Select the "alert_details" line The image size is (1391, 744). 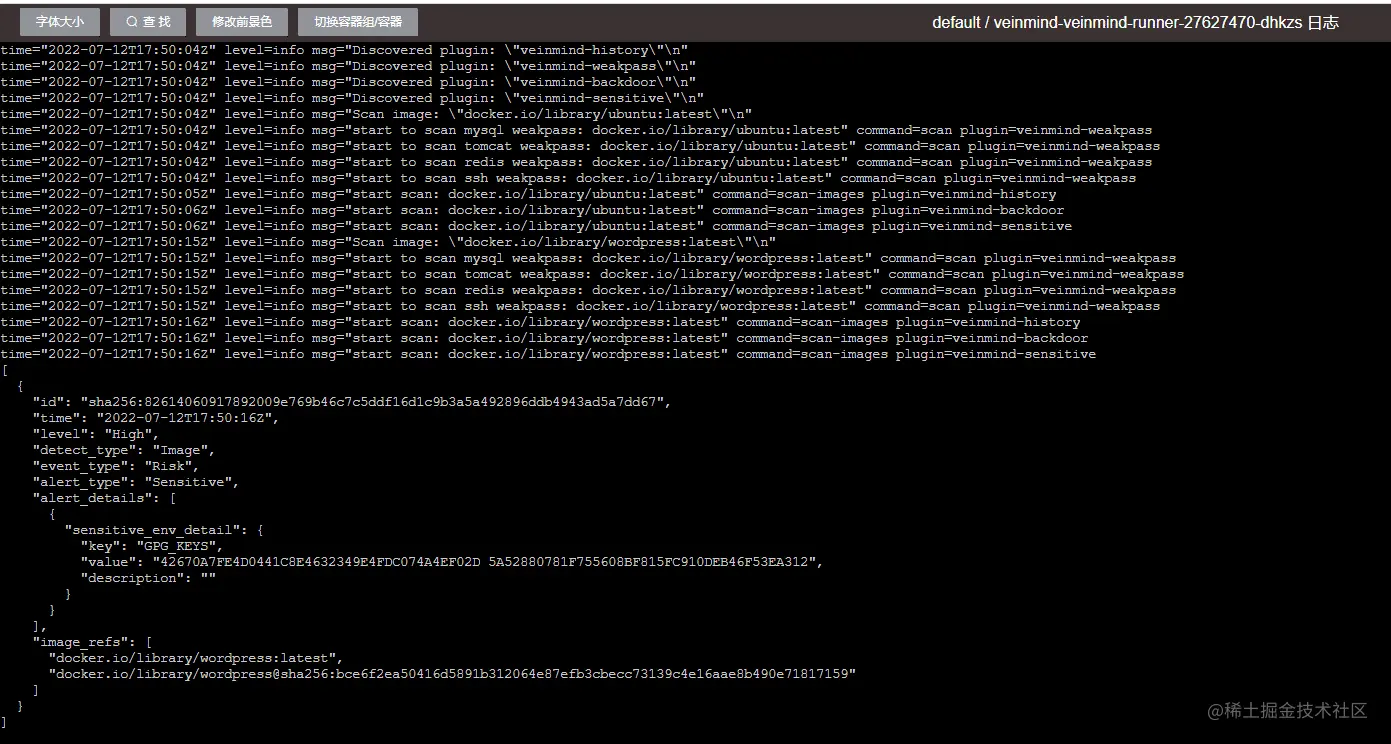[104, 498]
